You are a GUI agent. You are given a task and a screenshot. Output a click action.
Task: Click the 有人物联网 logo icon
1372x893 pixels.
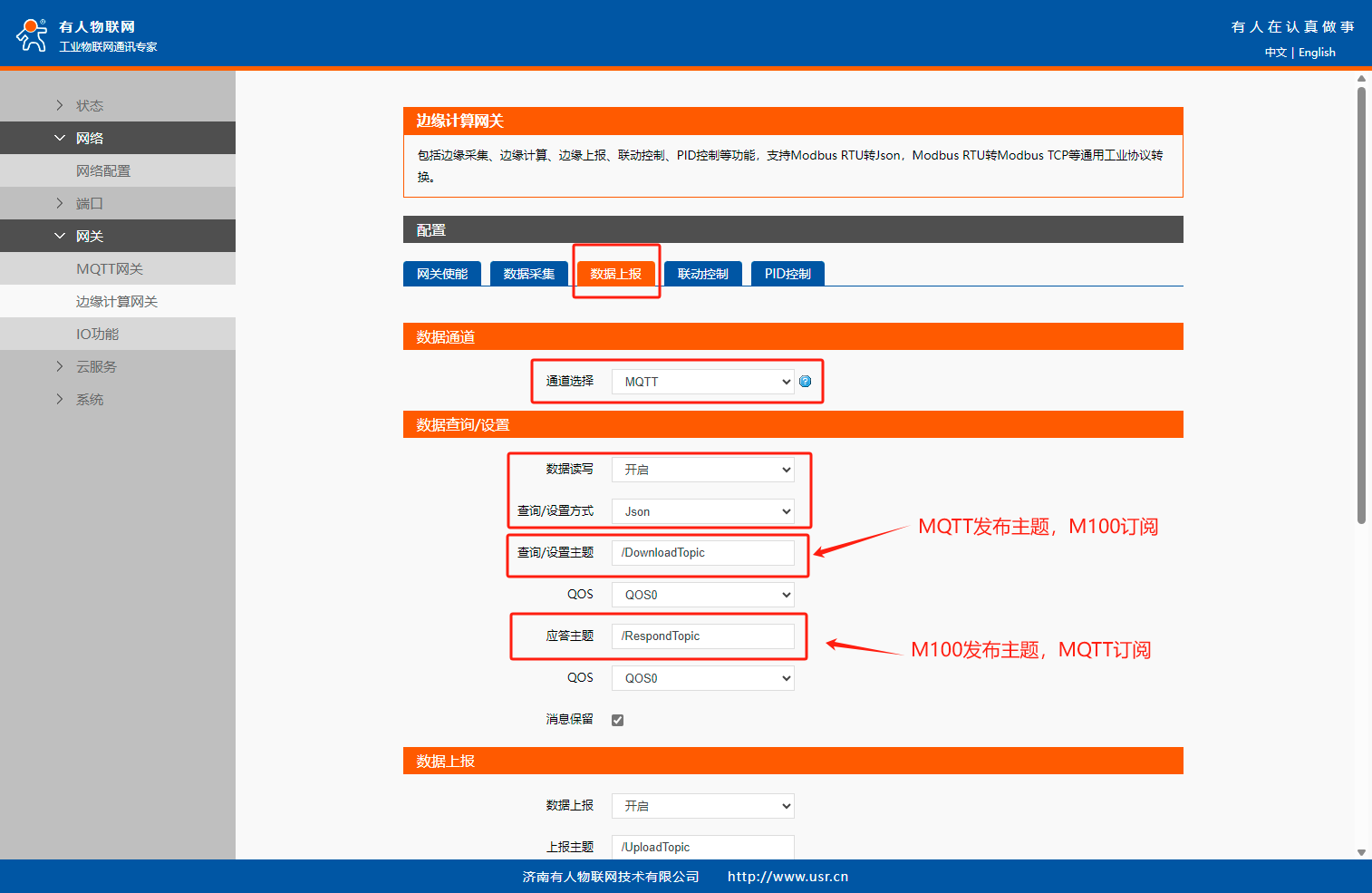[x=33, y=35]
